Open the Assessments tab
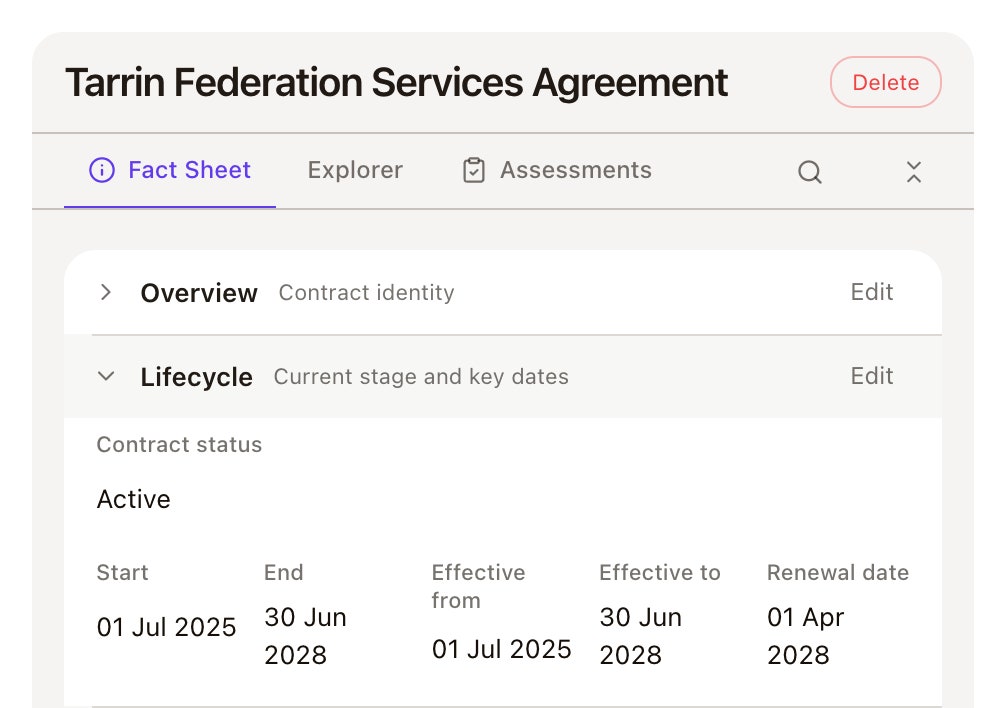The height and width of the screenshot is (708, 1006). point(557,170)
